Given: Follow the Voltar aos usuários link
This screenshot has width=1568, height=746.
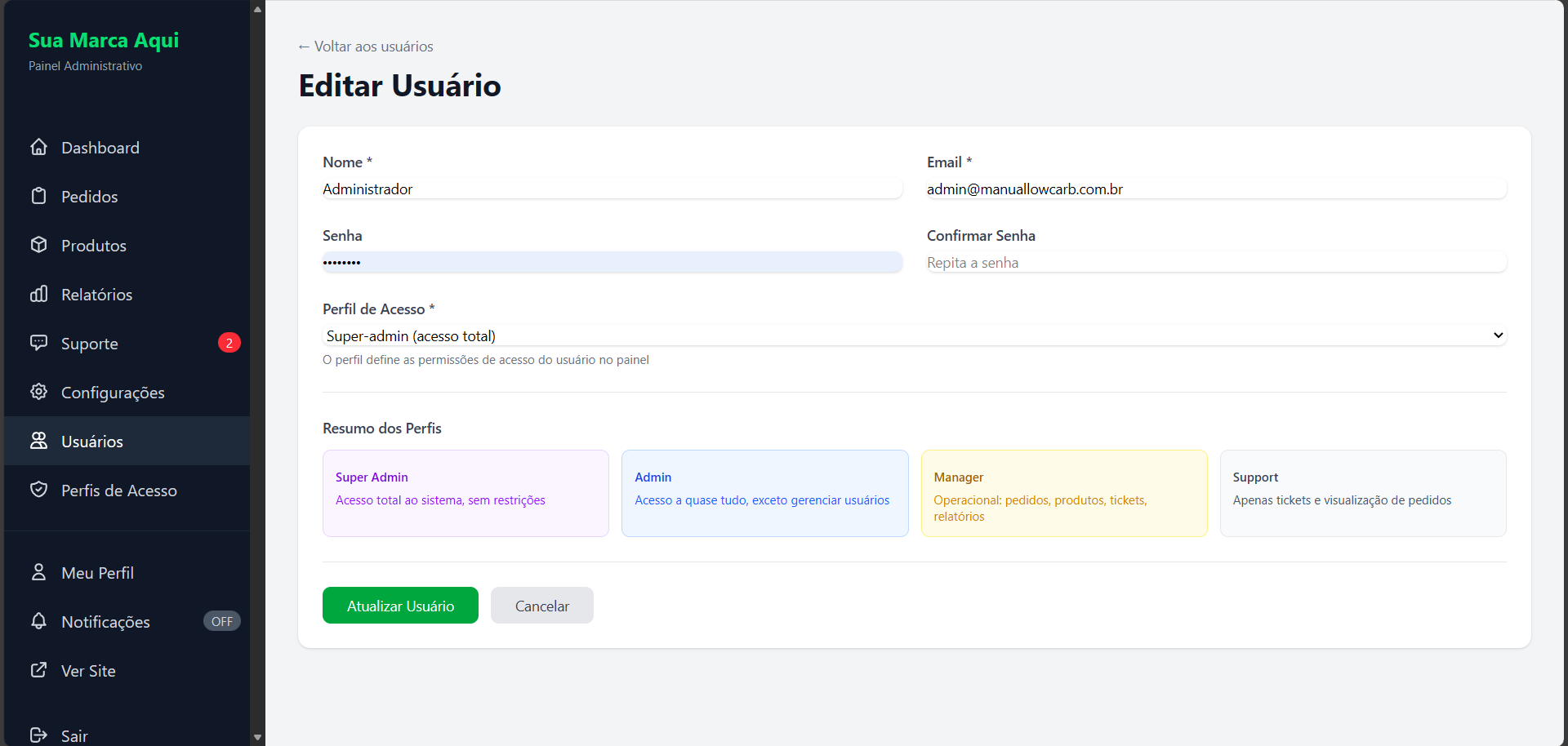Looking at the screenshot, I should tap(366, 47).
